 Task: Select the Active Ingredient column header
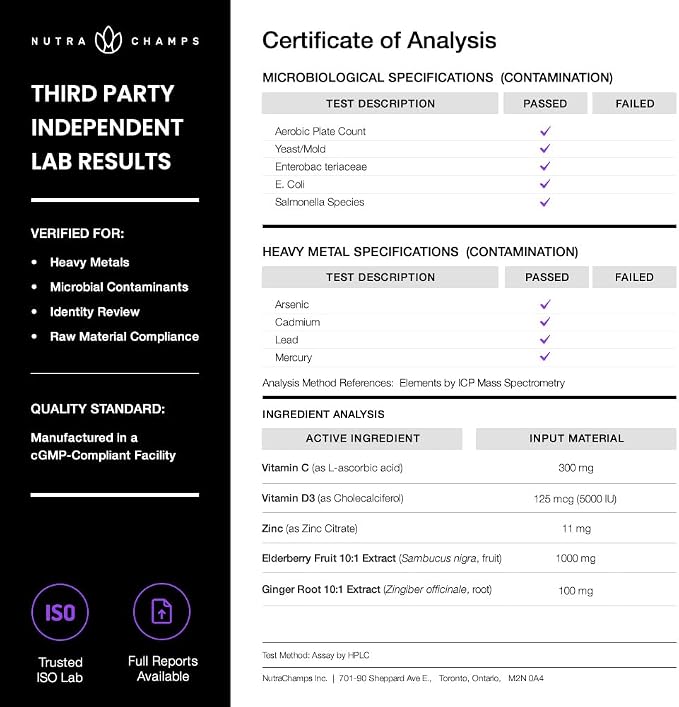pos(362,438)
